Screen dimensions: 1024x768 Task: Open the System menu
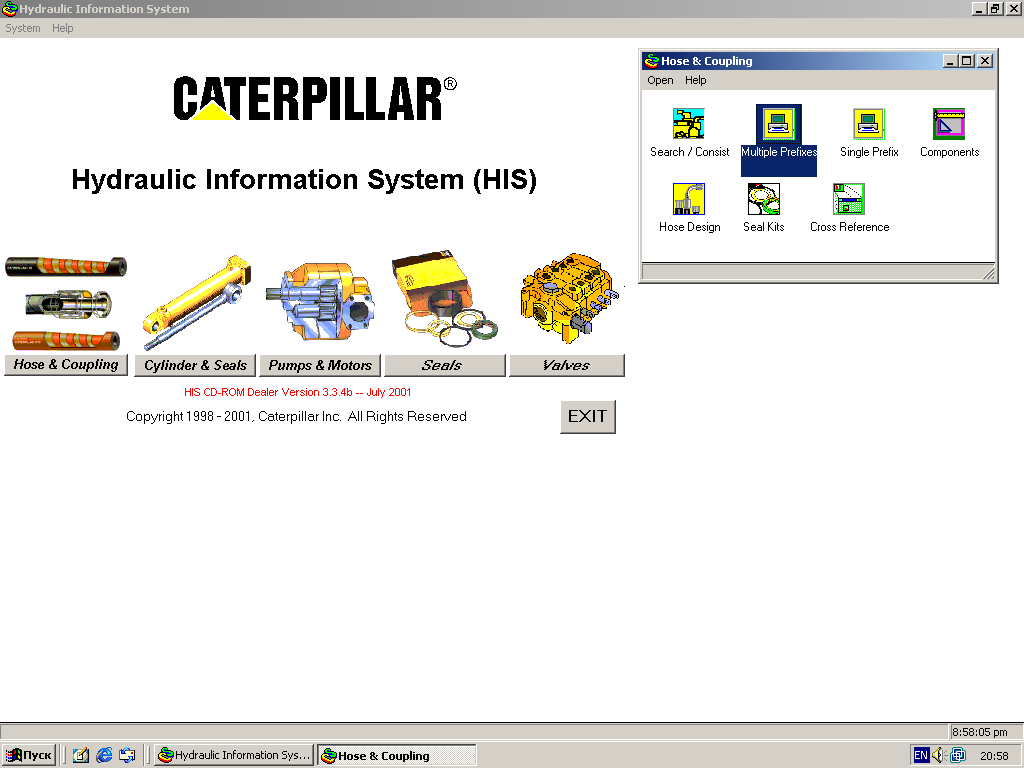23,28
